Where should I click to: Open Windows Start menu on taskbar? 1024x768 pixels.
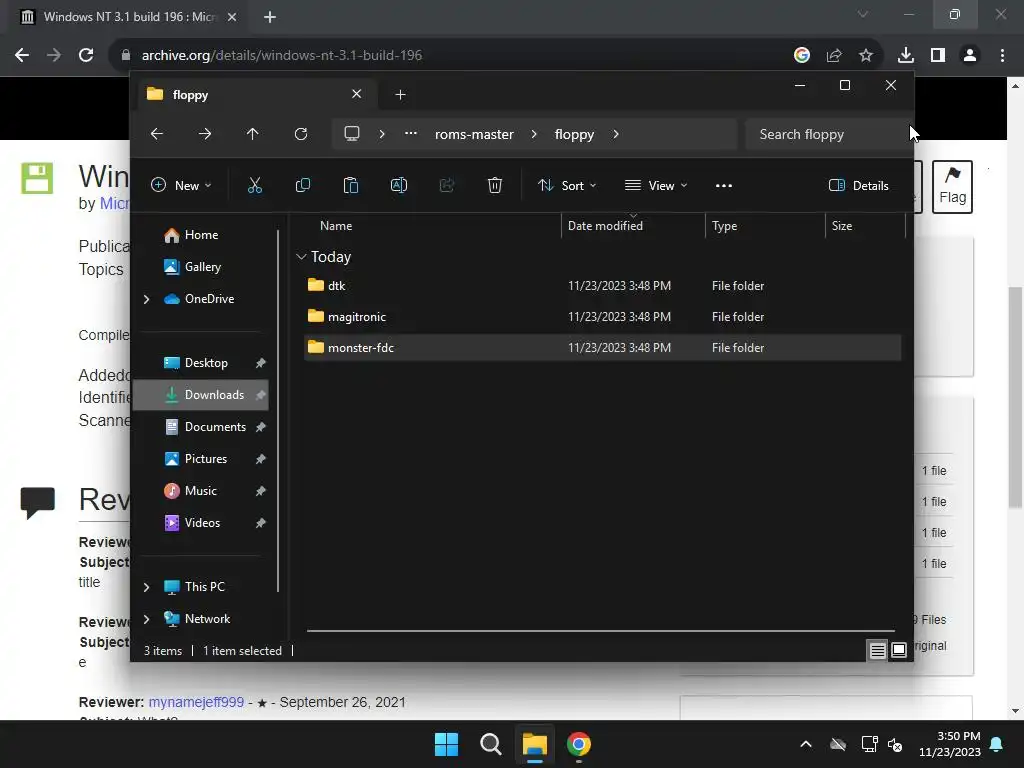pos(447,744)
